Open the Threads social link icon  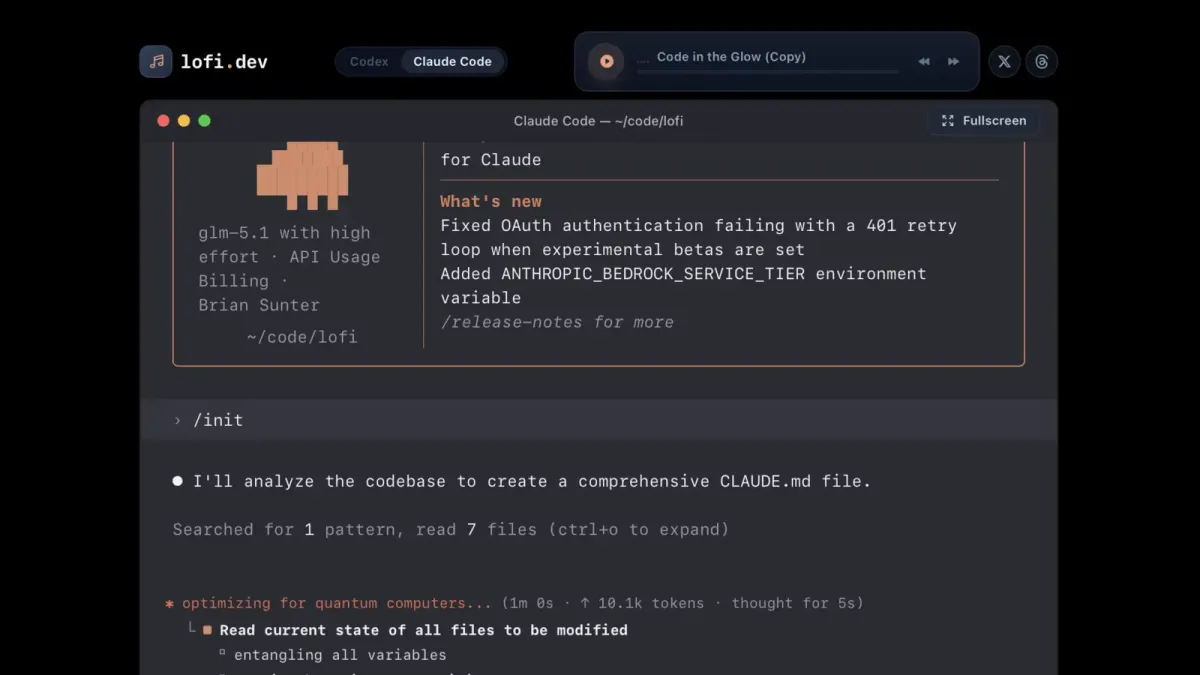pos(1042,61)
